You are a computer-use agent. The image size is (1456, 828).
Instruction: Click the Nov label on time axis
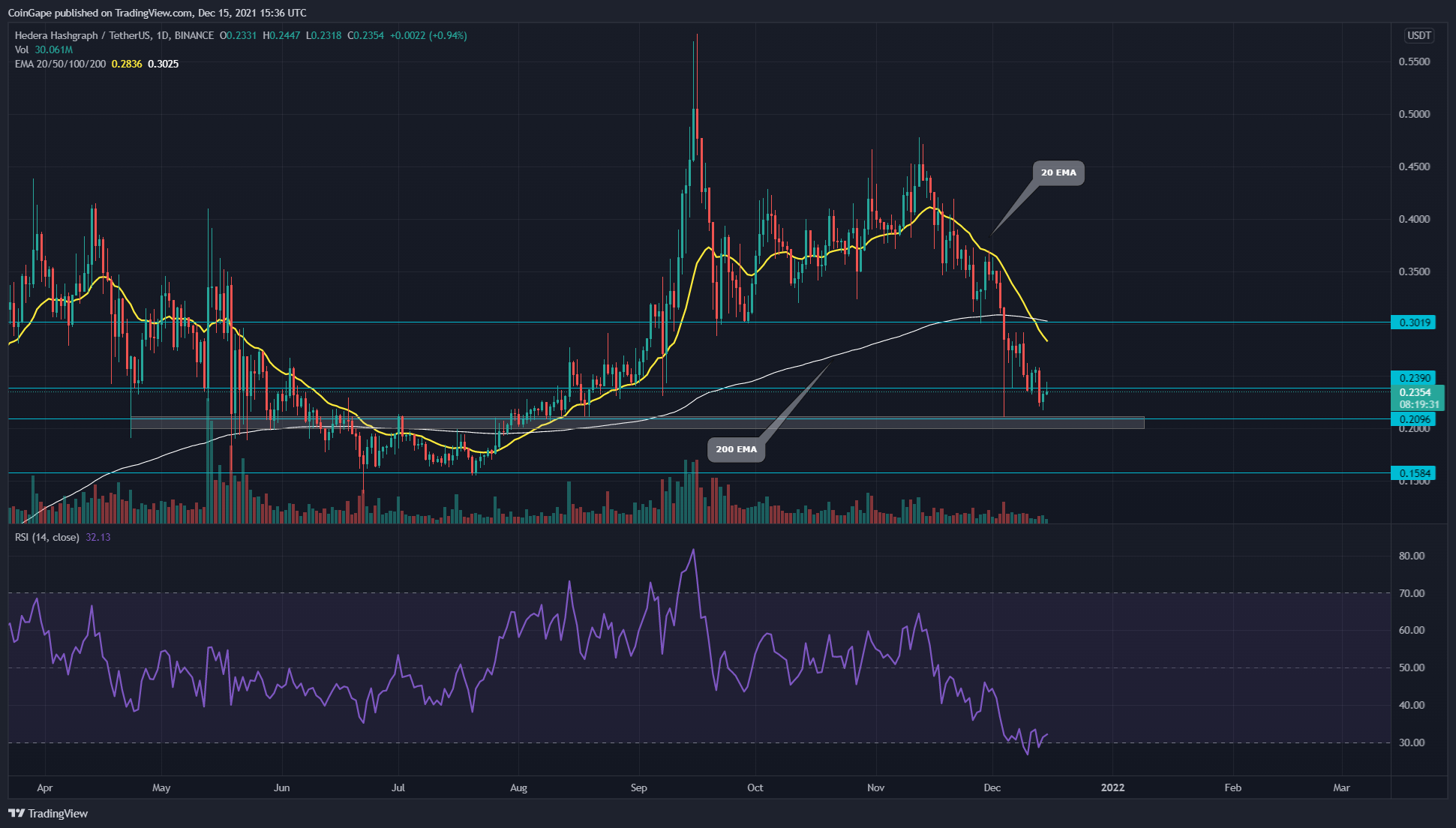click(875, 788)
